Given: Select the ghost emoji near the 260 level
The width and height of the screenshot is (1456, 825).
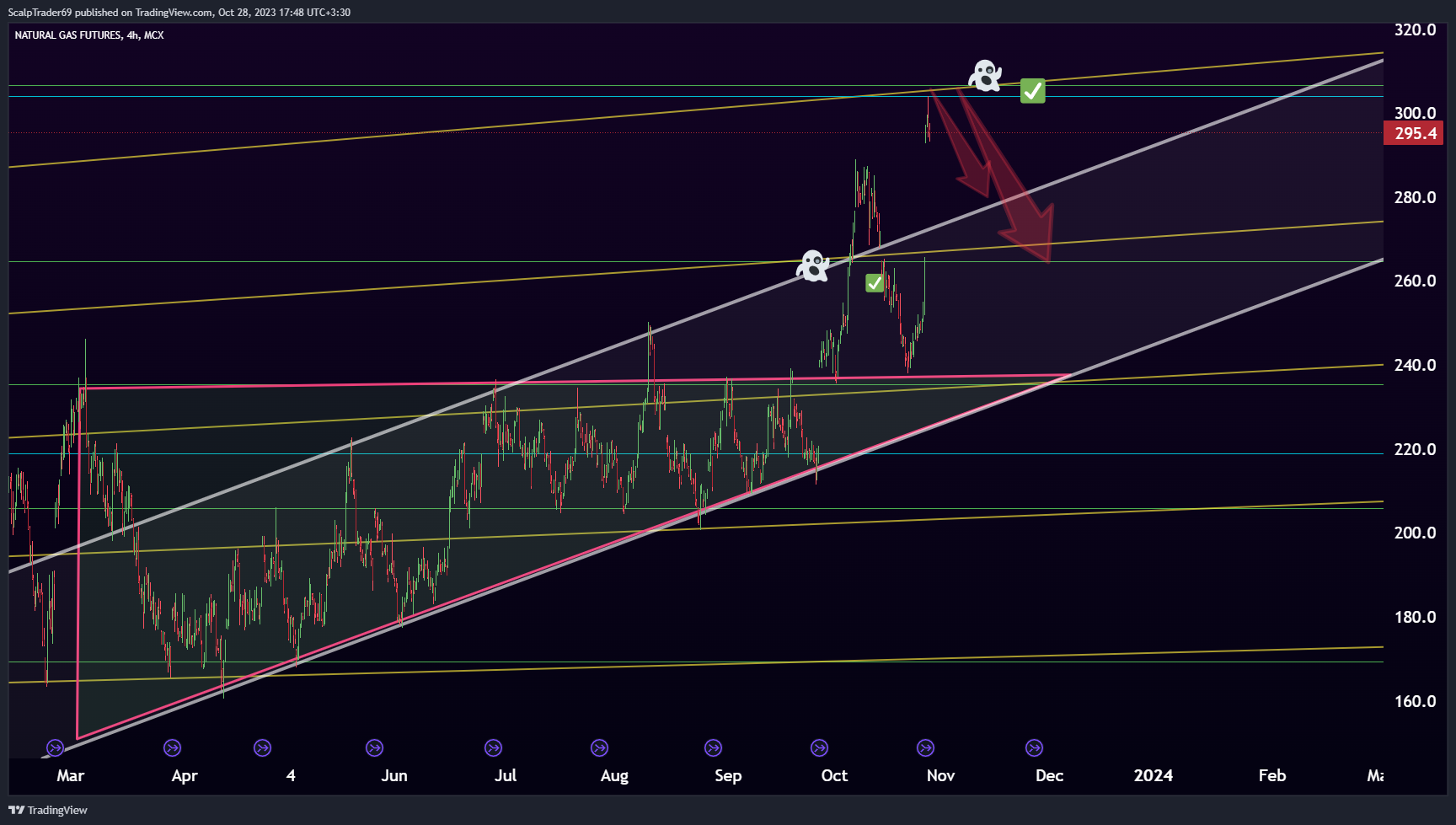Looking at the screenshot, I should (813, 265).
